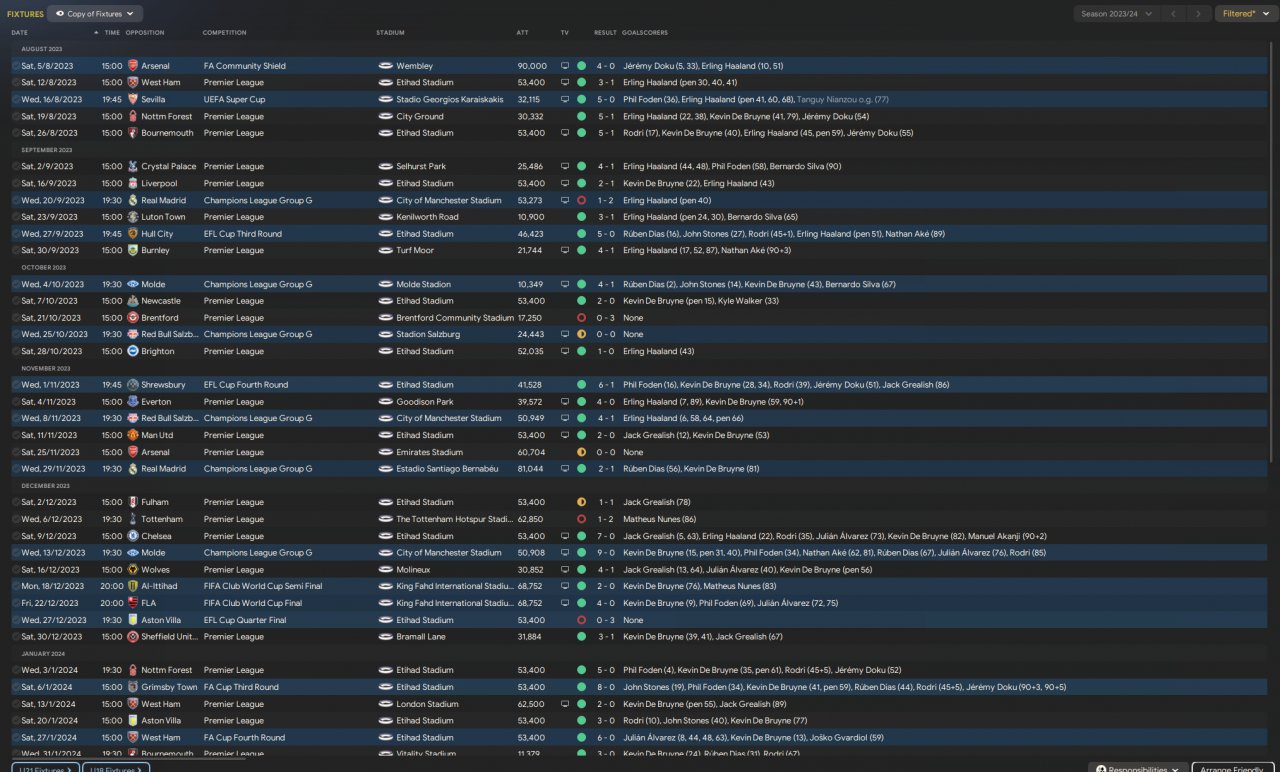Click the vertical scrollbar of the fixtures list
This screenshot has height=772, width=1280.
click(x=1272, y=250)
